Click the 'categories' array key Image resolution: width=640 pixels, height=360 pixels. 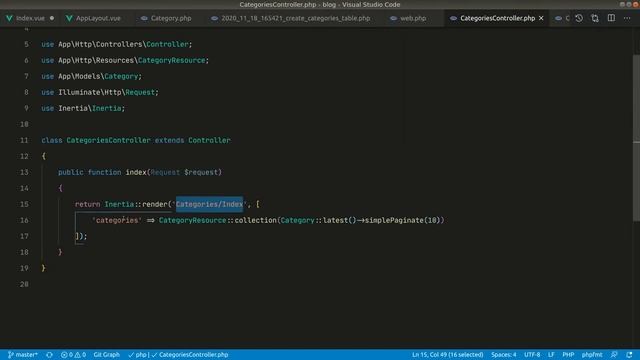[117, 220]
